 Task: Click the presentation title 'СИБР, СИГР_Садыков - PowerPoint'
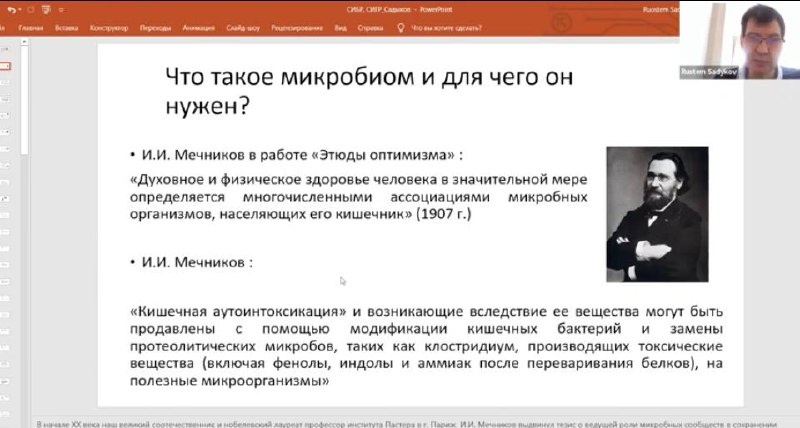coord(399,10)
